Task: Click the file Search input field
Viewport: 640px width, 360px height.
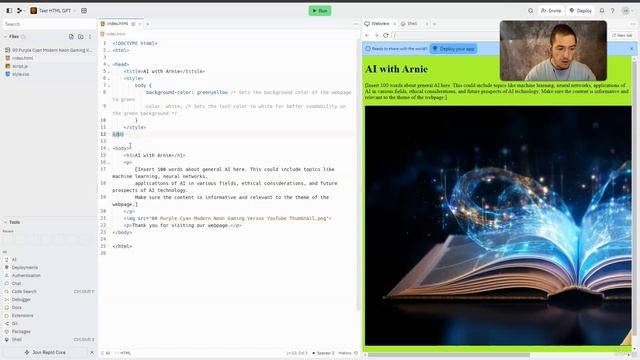Action: click(49, 24)
